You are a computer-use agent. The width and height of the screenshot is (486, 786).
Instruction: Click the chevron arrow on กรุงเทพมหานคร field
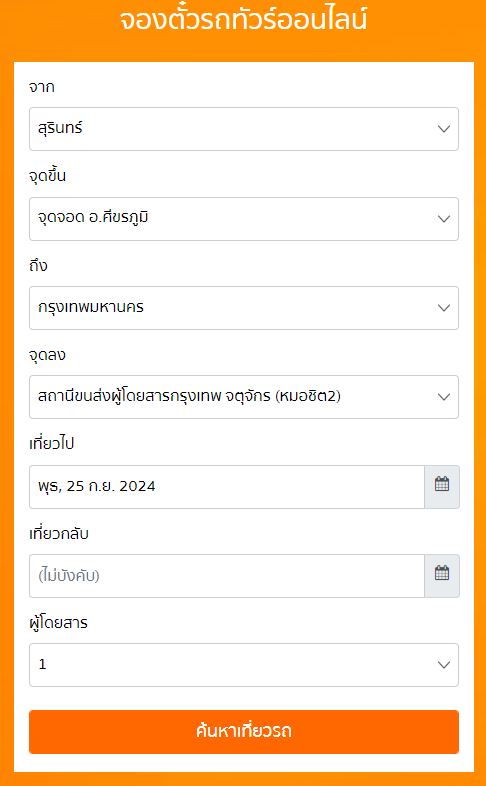click(444, 308)
